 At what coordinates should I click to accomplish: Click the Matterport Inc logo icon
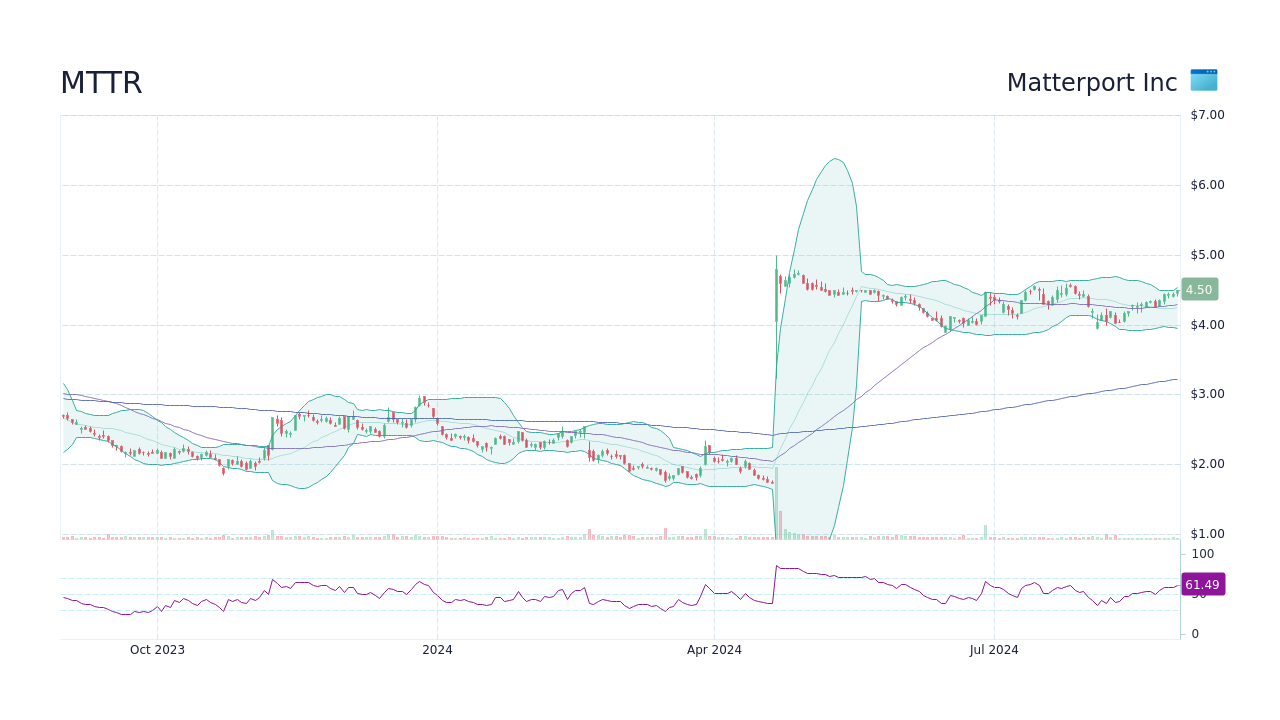tap(1204, 81)
